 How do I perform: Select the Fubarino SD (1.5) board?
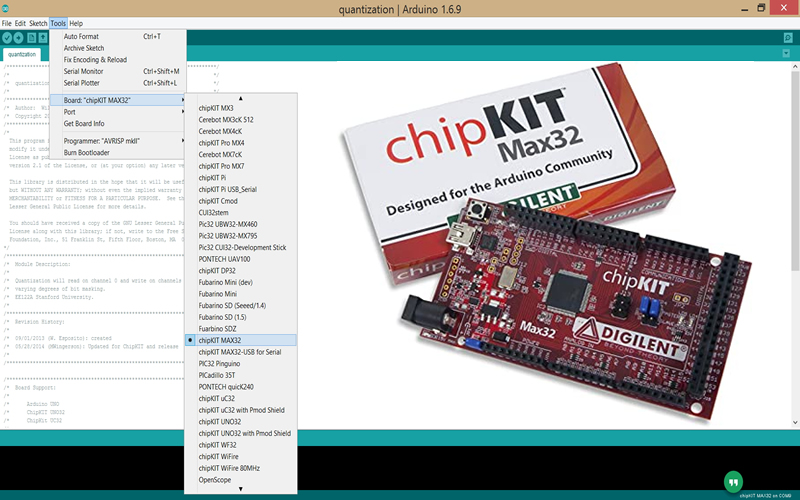(x=240, y=317)
